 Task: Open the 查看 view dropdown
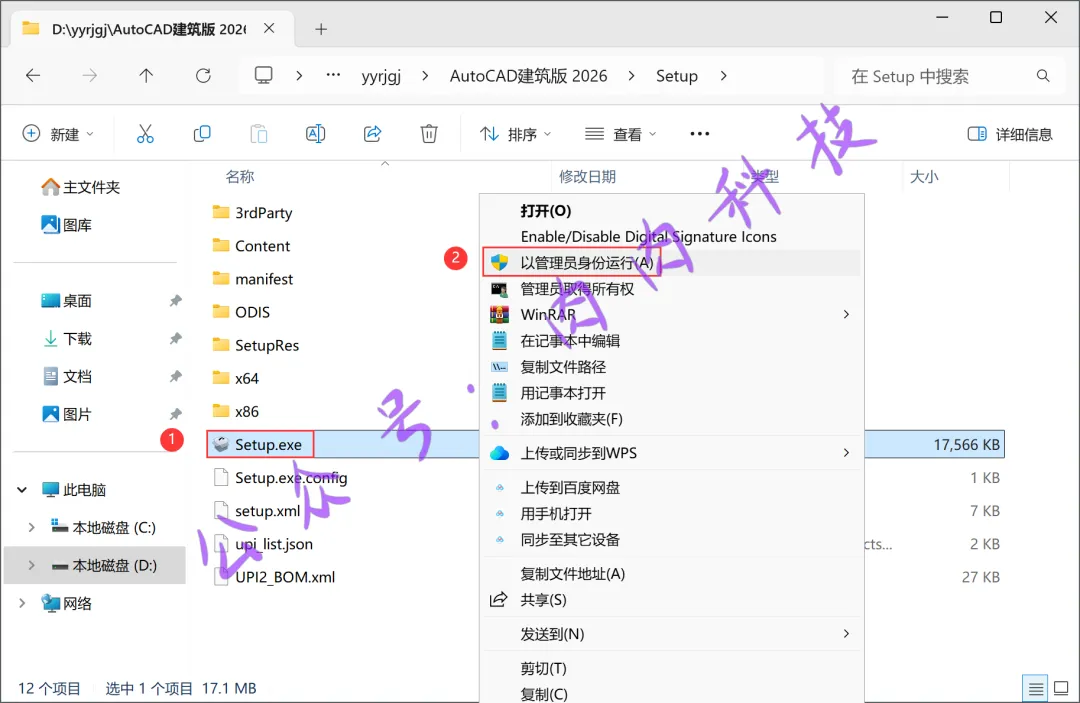[620, 134]
